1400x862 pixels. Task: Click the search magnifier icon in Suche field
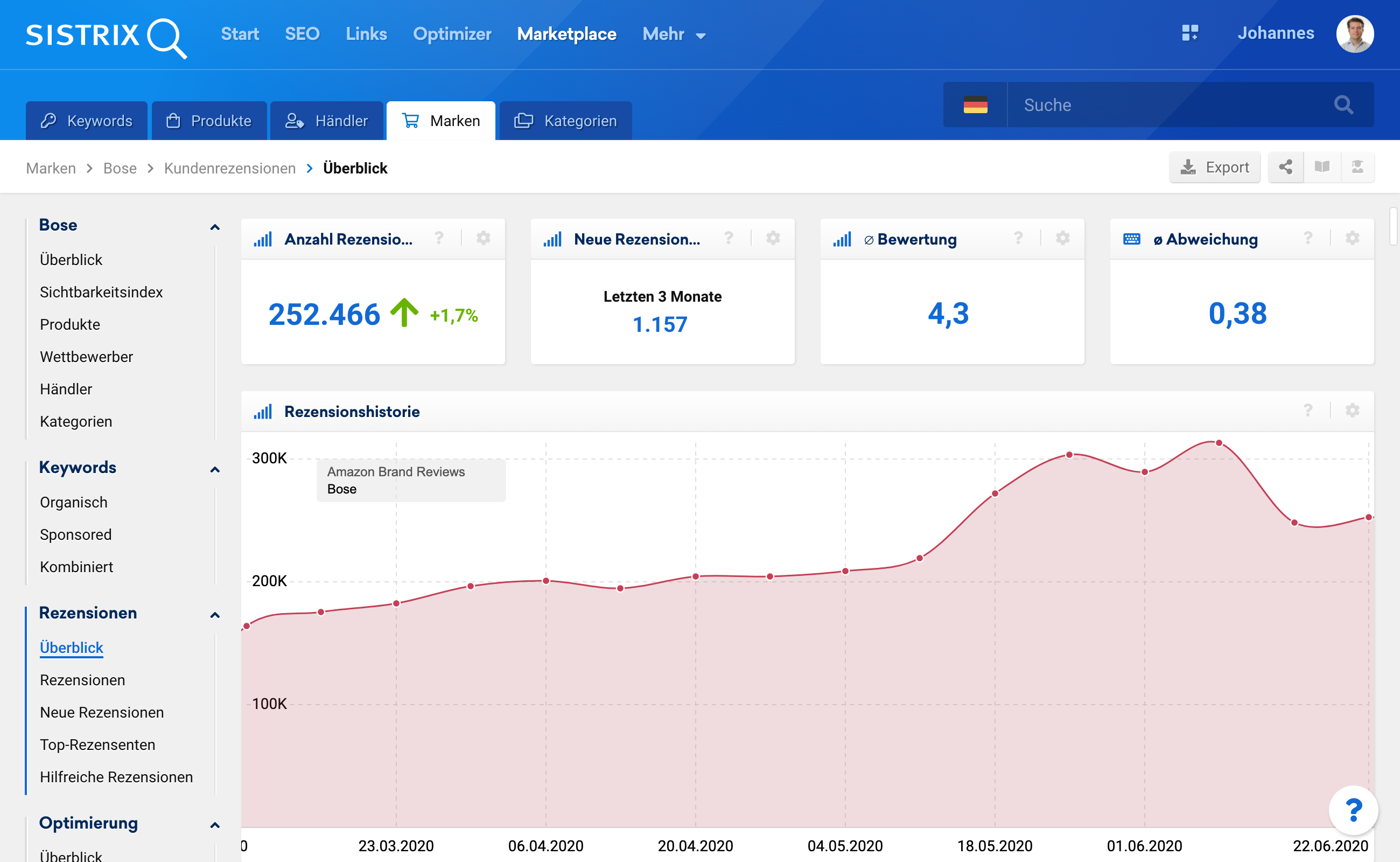tap(1343, 105)
